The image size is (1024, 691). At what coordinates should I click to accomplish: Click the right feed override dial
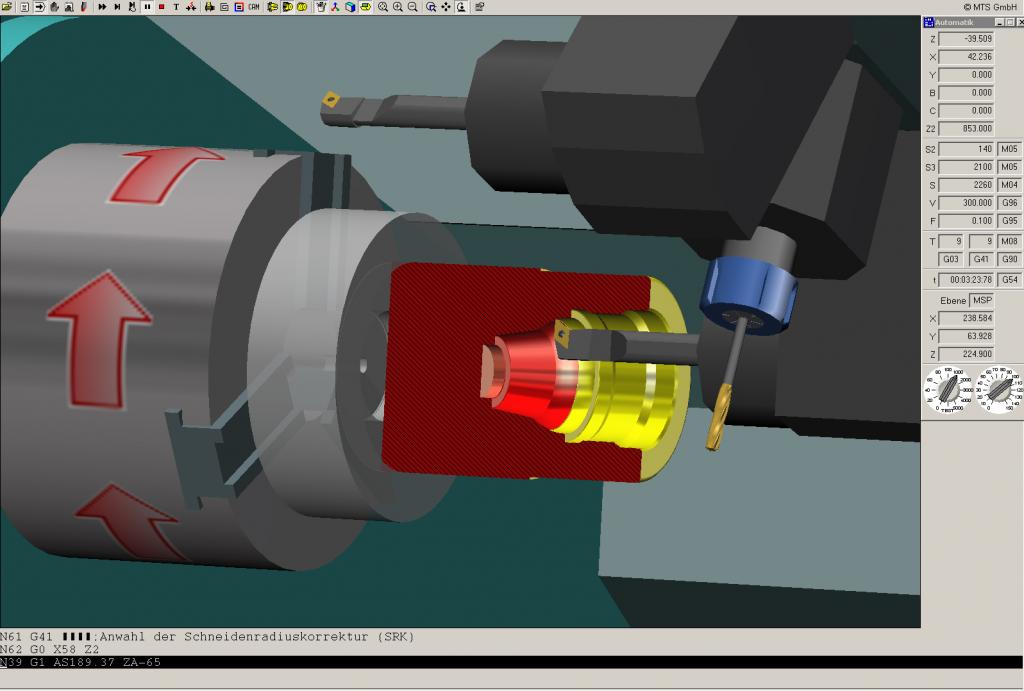click(x=998, y=390)
